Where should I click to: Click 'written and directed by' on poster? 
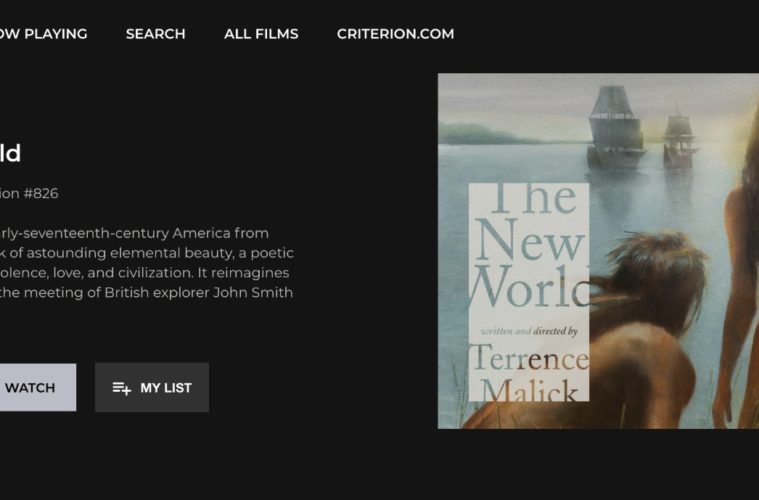pos(529,330)
